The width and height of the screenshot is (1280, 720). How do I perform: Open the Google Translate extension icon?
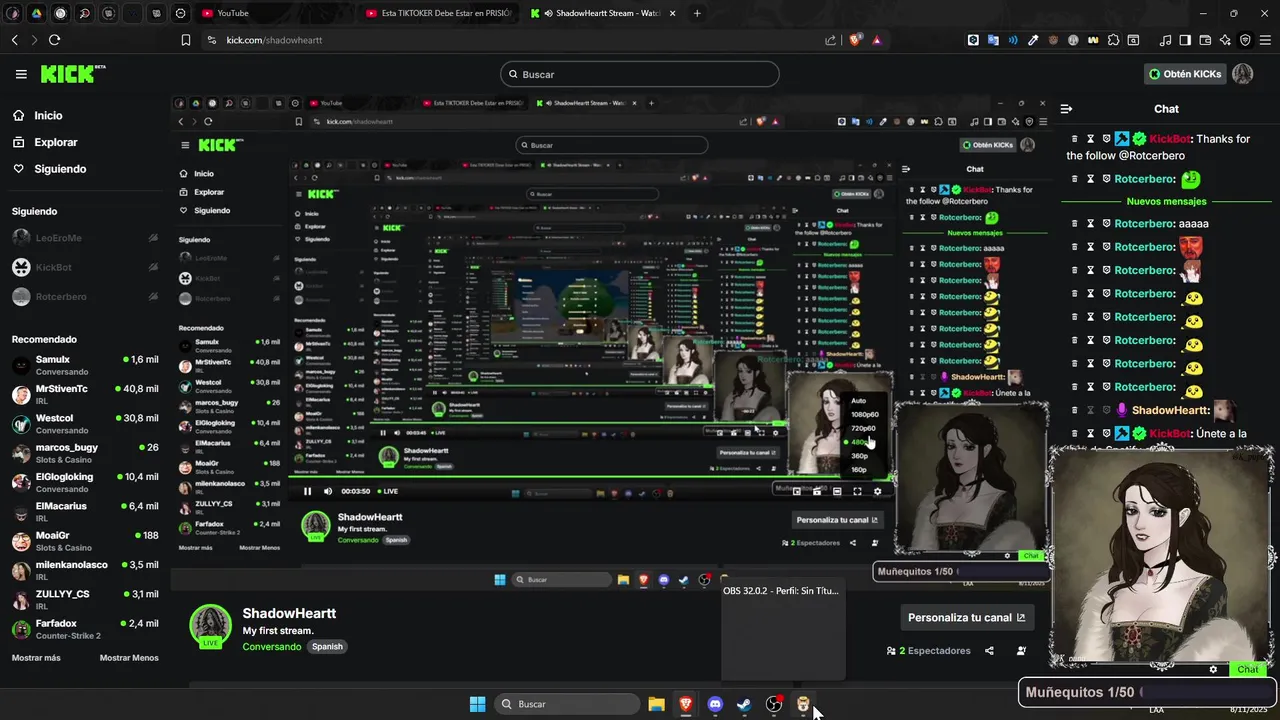coord(993,40)
